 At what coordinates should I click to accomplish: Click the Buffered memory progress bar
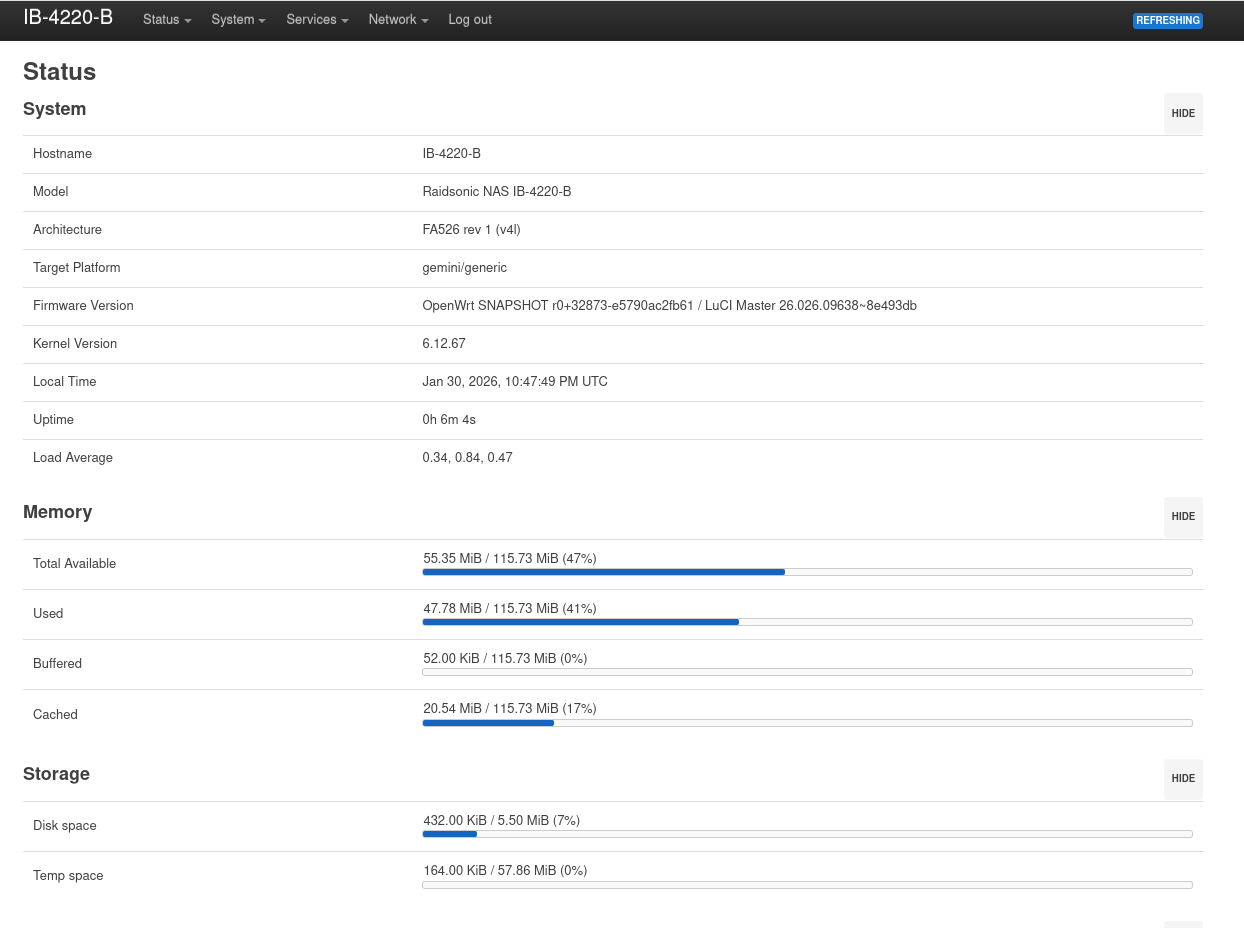point(807,672)
